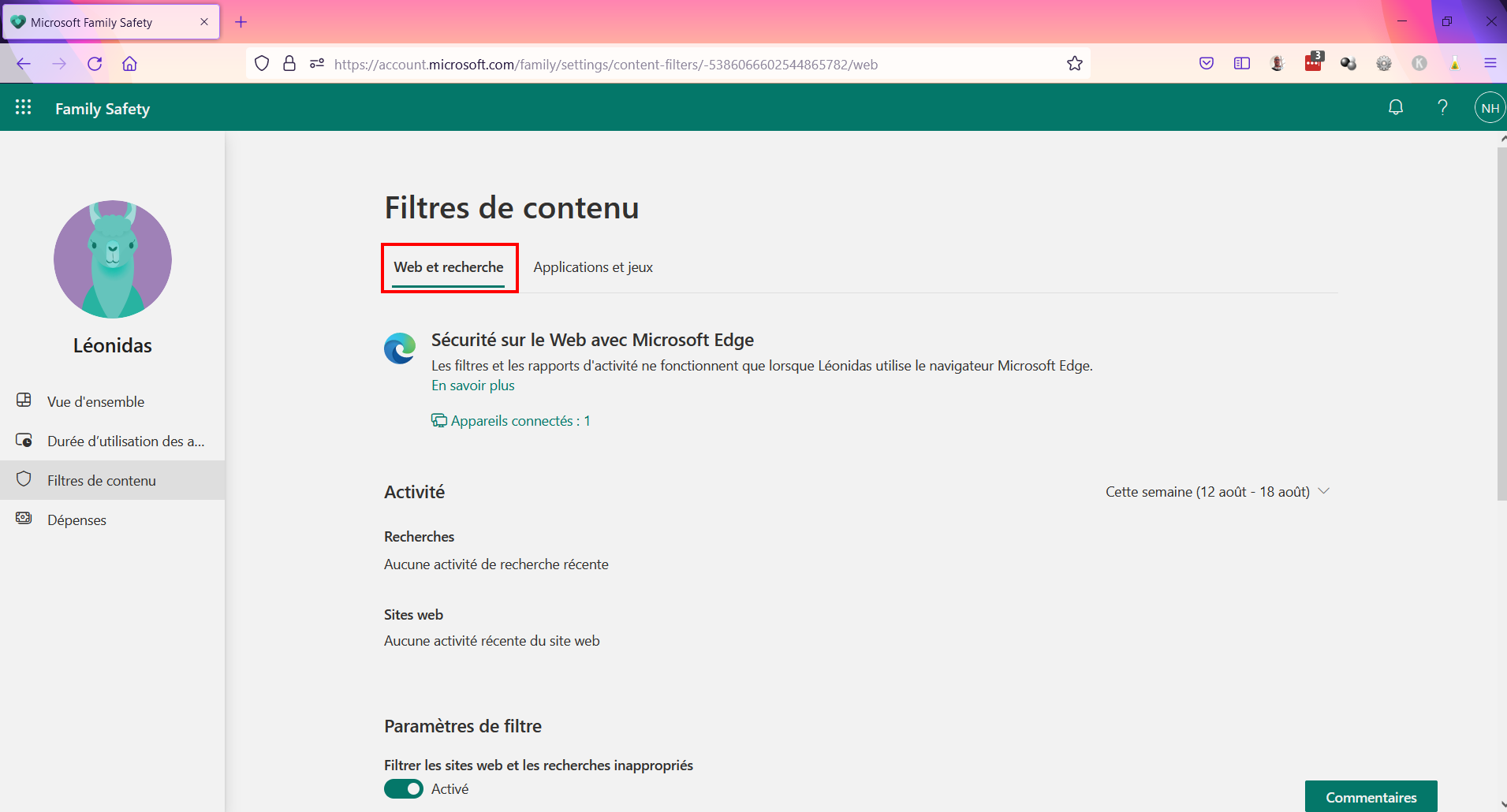Click the Commentaires feedback button
Image resolution: width=1507 pixels, height=812 pixels.
pyautogui.click(x=1371, y=797)
